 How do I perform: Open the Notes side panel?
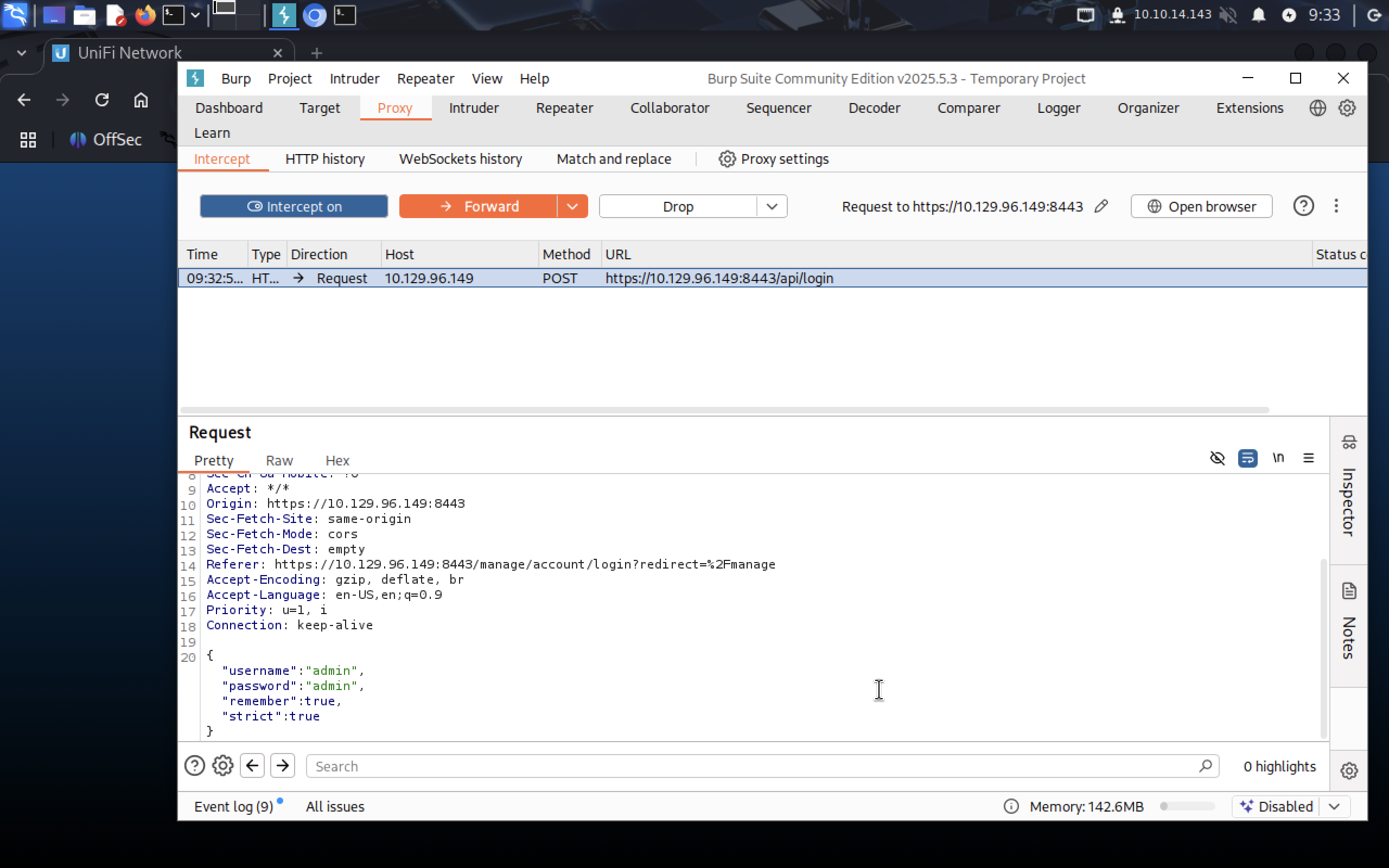point(1349,621)
